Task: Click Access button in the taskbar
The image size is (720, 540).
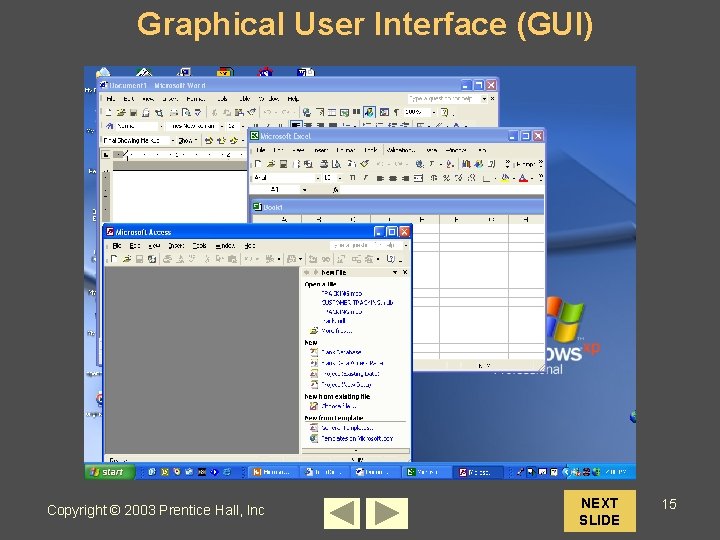Action: pyautogui.click(x=479, y=472)
